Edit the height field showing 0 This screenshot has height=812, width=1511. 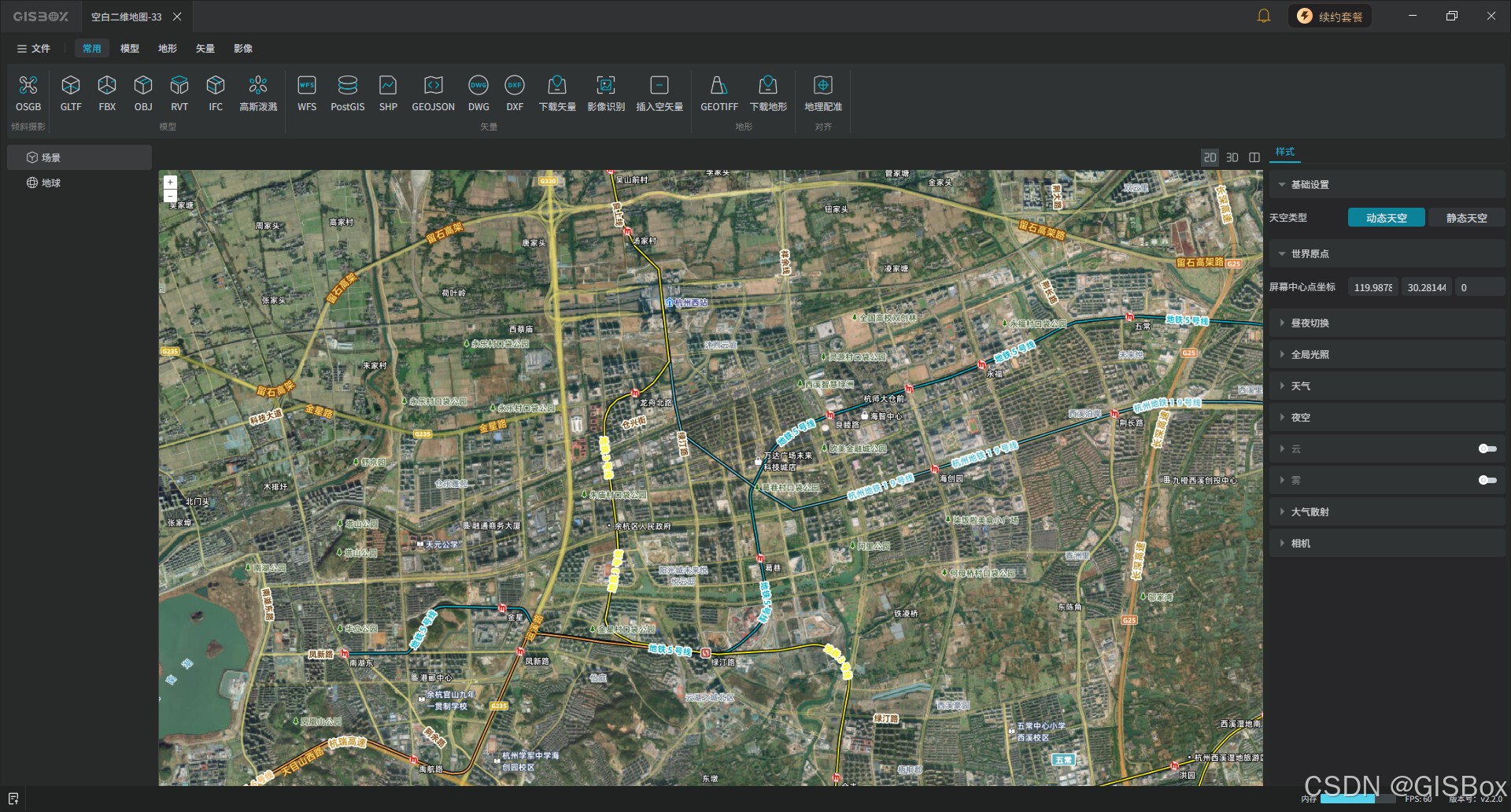(1480, 287)
